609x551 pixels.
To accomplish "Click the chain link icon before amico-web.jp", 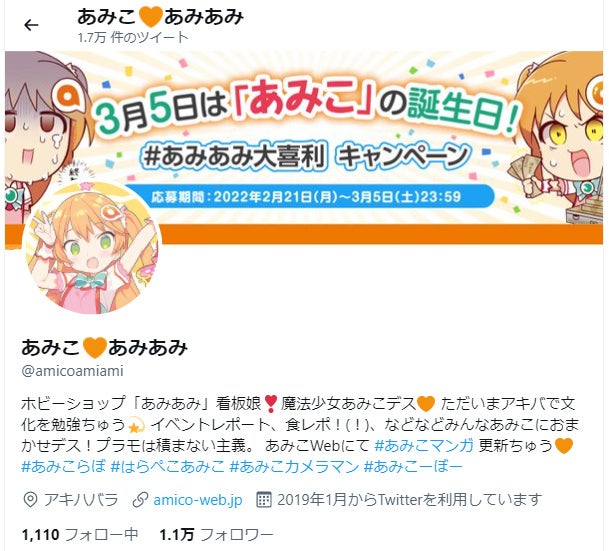I will [140, 500].
